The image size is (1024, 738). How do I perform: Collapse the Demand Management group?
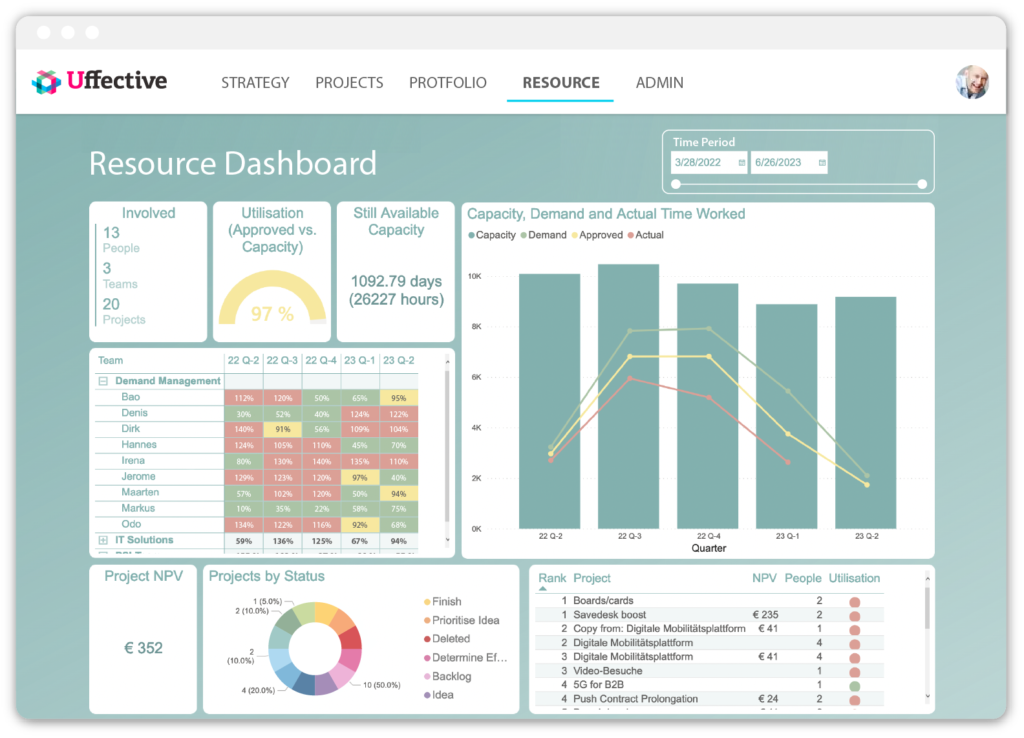tap(105, 381)
